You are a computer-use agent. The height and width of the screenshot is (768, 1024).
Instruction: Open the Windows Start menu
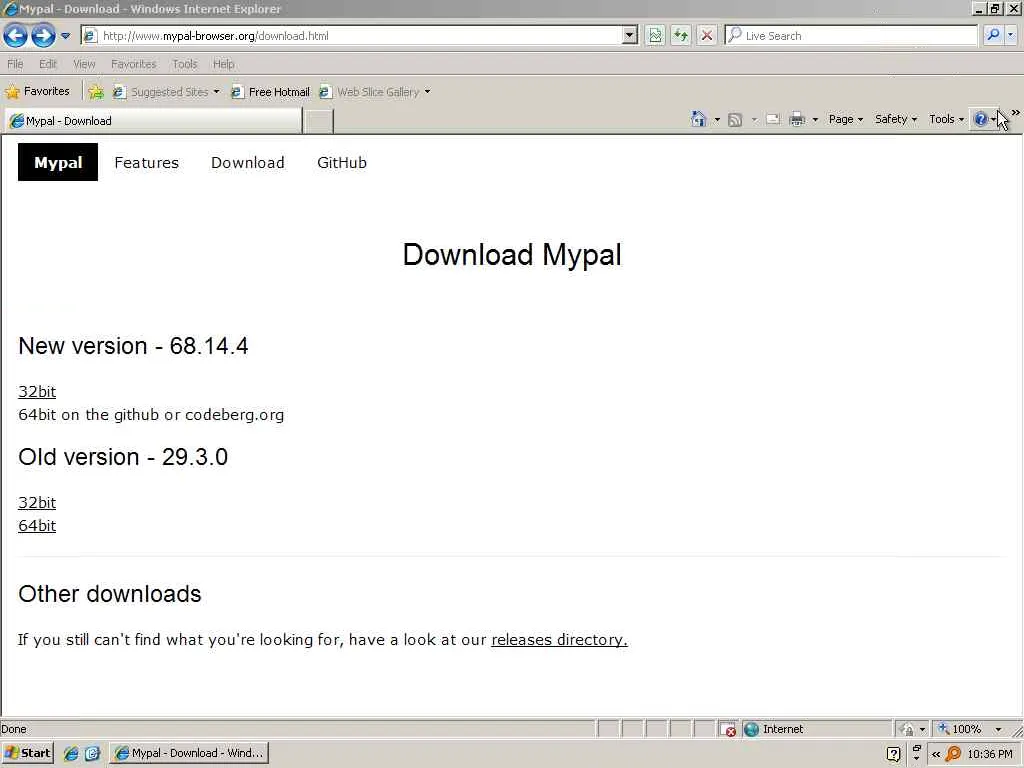coord(27,753)
